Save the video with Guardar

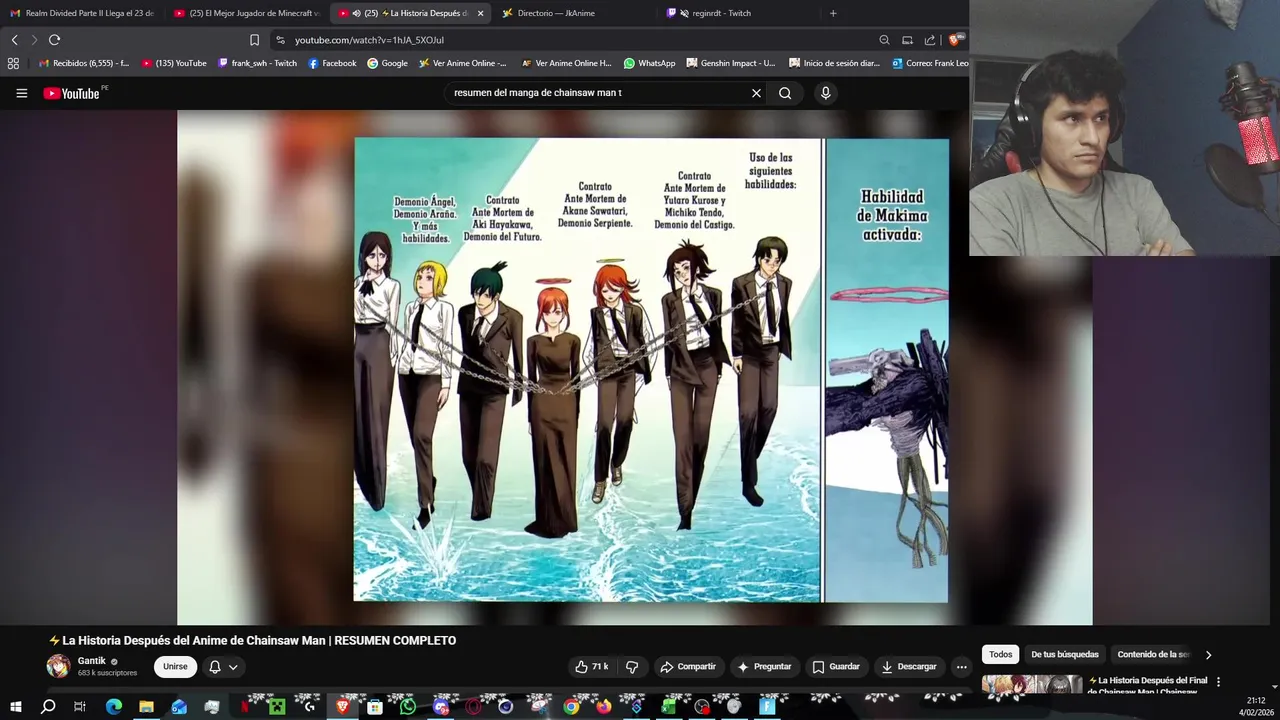click(x=836, y=667)
